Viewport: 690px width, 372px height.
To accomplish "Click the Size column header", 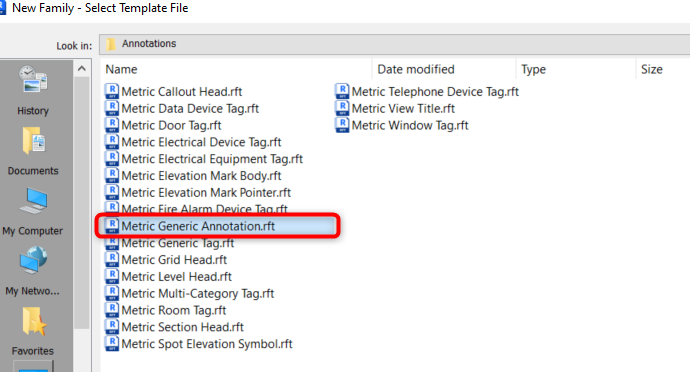I will (663, 70).
